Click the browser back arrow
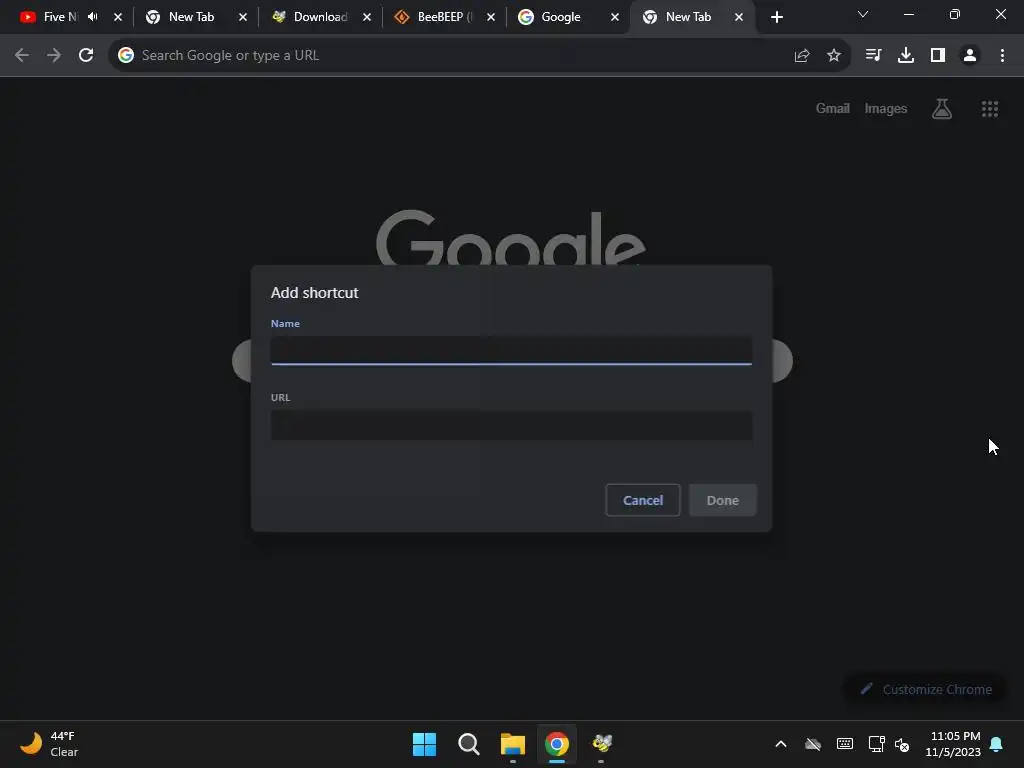The width and height of the screenshot is (1024, 768). click(x=22, y=56)
